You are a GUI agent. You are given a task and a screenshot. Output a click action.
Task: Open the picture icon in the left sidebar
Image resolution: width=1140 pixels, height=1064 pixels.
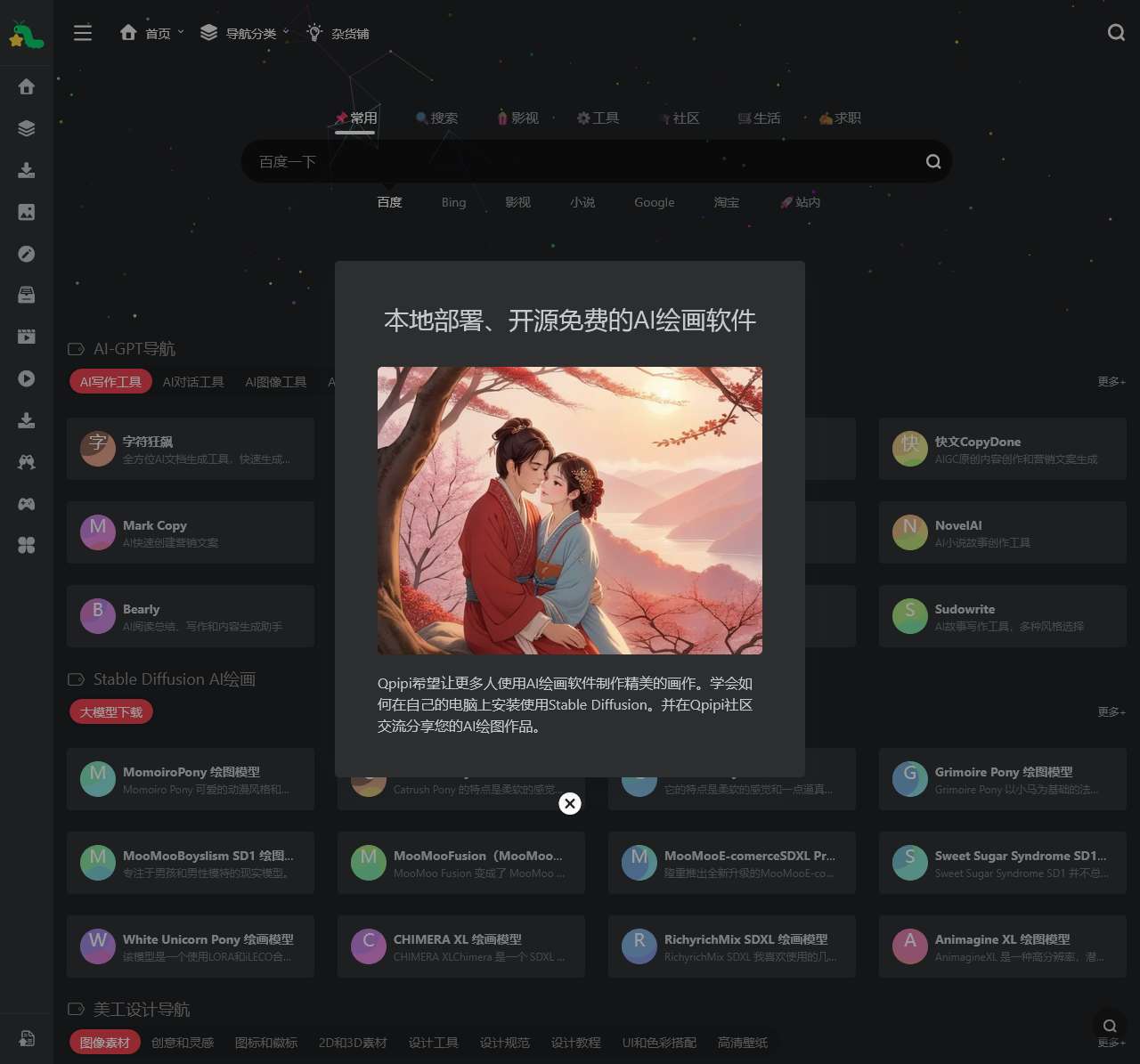(x=27, y=212)
